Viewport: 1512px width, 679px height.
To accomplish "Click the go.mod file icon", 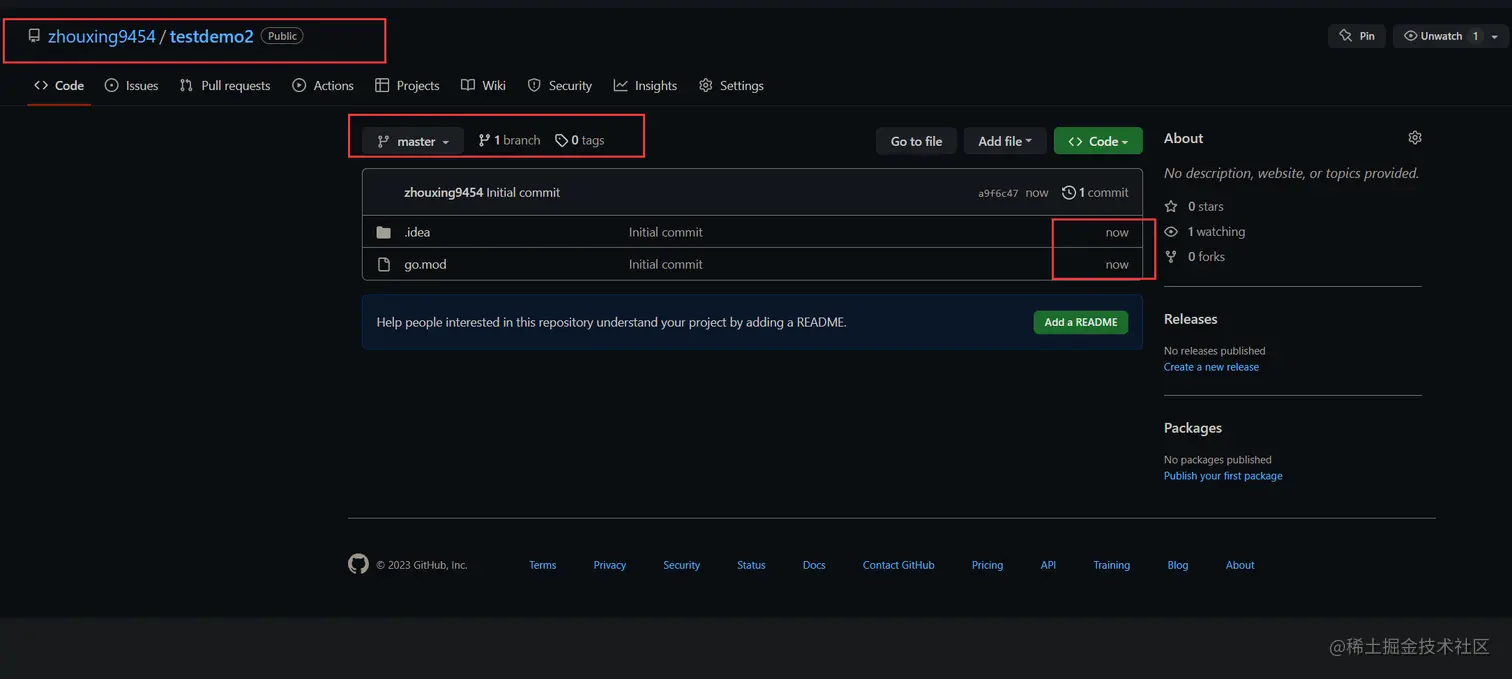I will tap(383, 265).
